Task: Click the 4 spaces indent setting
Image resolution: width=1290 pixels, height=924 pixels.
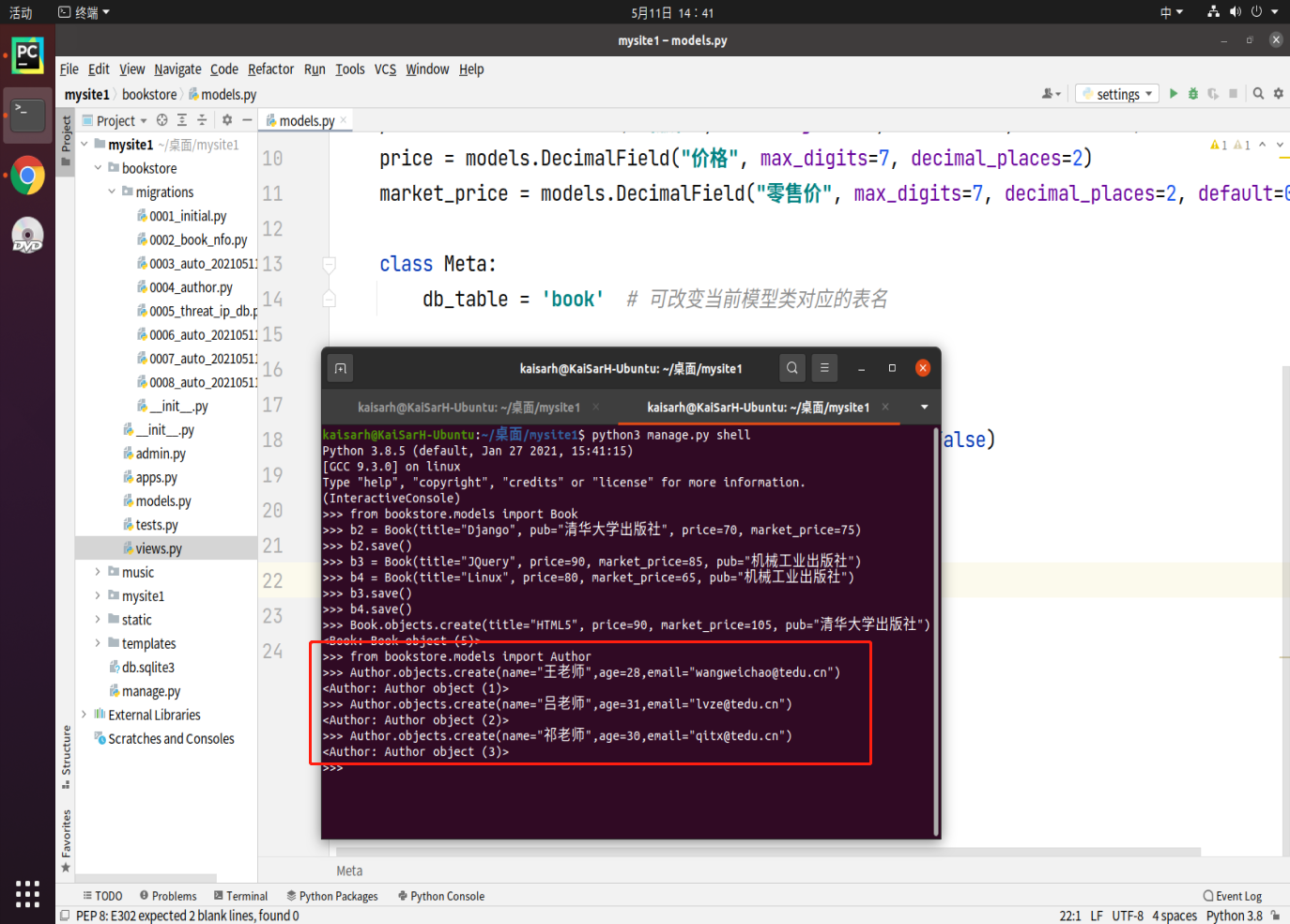Action: click(x=1175, y=916)
